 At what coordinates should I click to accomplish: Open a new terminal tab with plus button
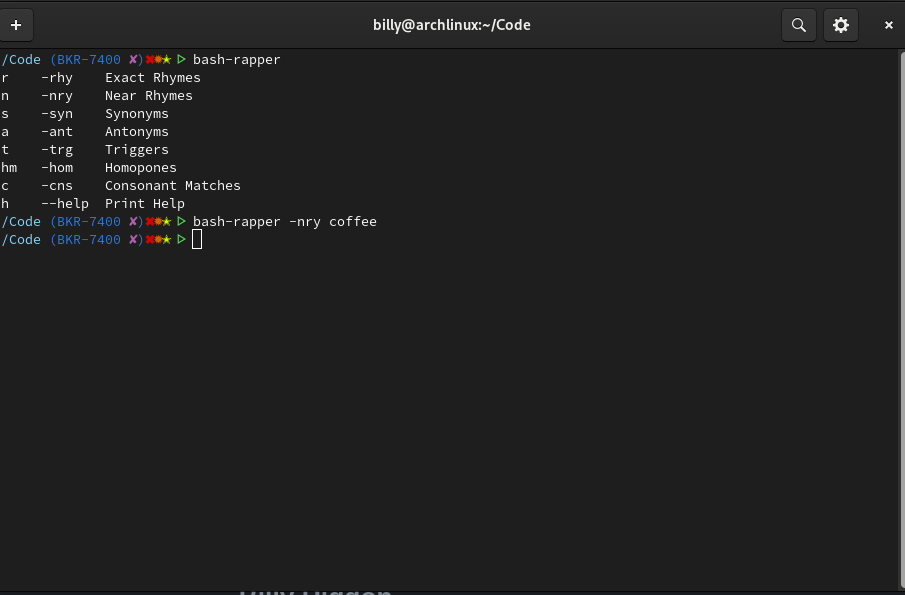coord(16,25)
